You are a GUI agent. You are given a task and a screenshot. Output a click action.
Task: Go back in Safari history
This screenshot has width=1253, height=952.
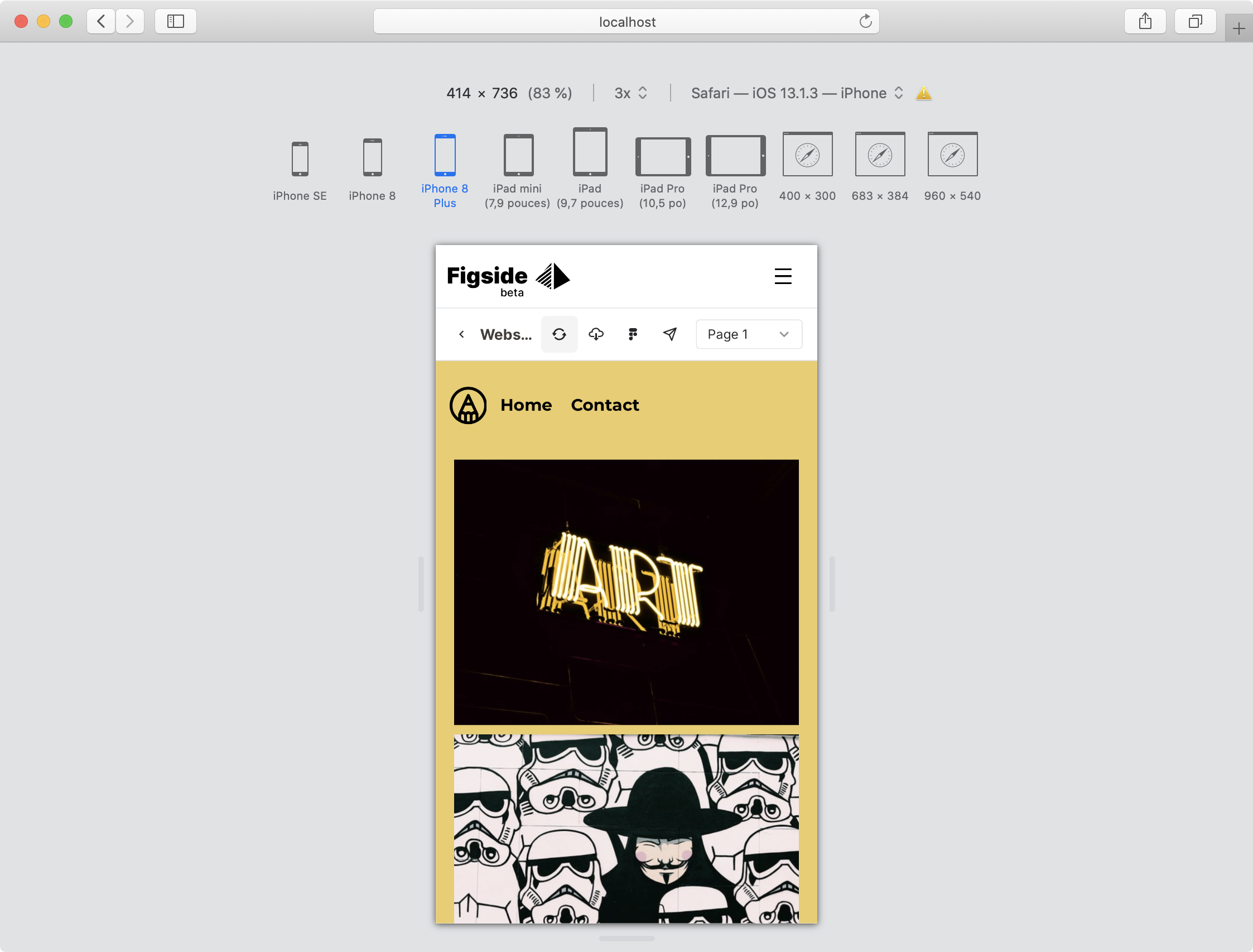click(102, 22)
